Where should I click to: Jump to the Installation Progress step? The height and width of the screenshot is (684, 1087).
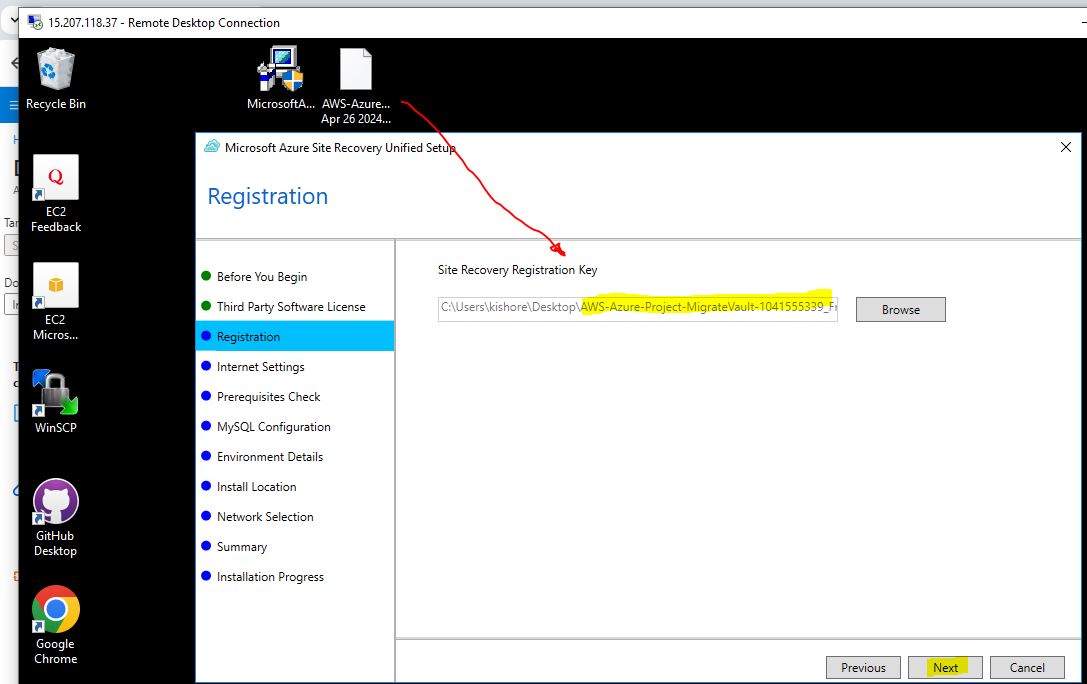point(270,577)
